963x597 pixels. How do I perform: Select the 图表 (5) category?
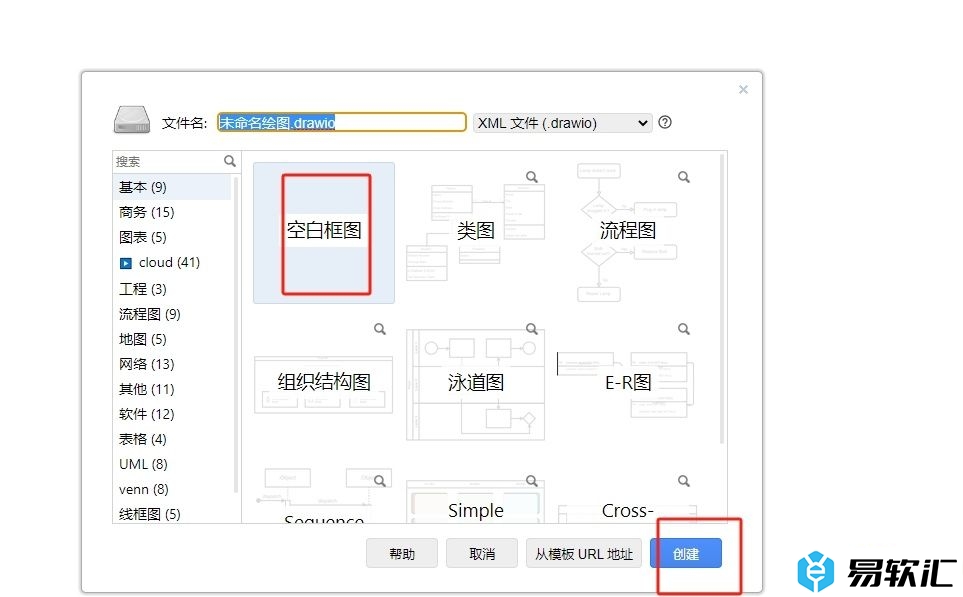click(172, 237)
